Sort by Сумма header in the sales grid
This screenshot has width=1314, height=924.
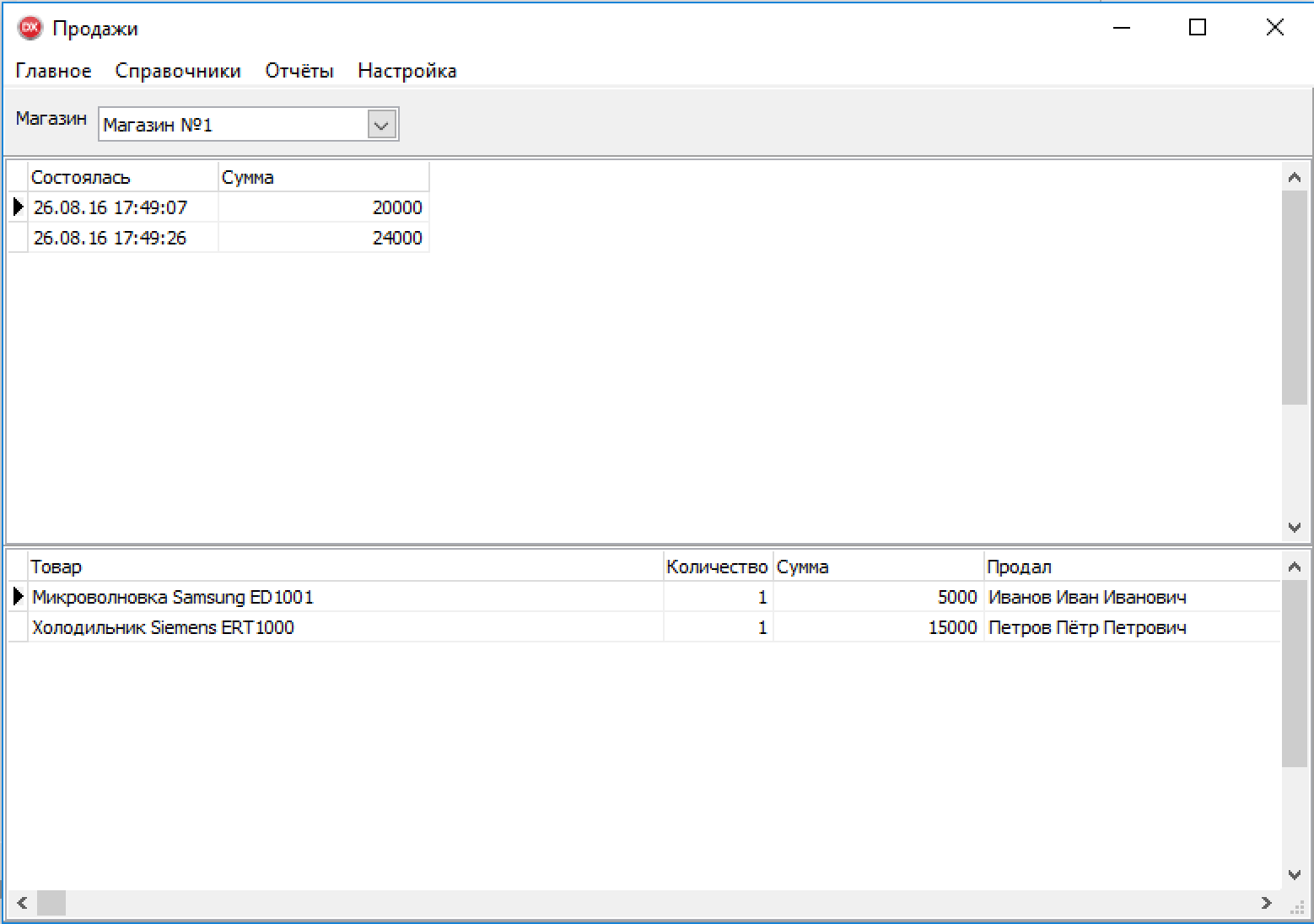324,177
